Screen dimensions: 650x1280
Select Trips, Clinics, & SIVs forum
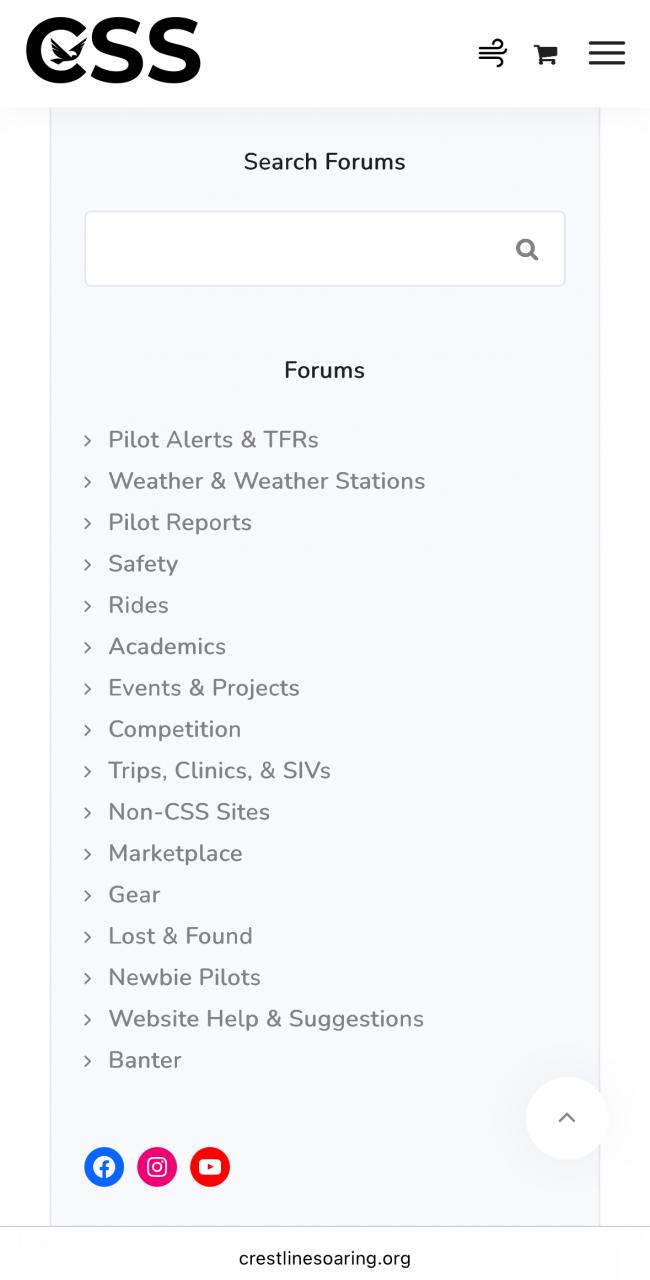click(x=220, y=771)
